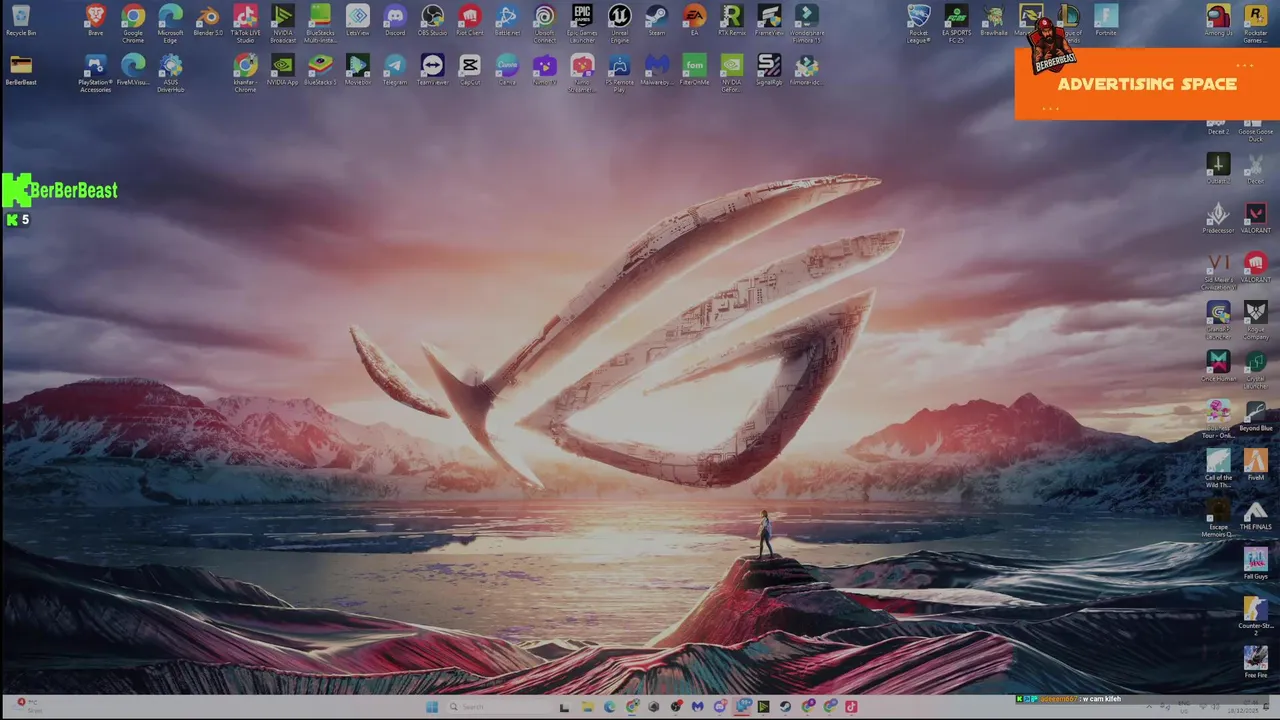
Task: Open the Rogue Company icon
Action: tap(1255, 320)
